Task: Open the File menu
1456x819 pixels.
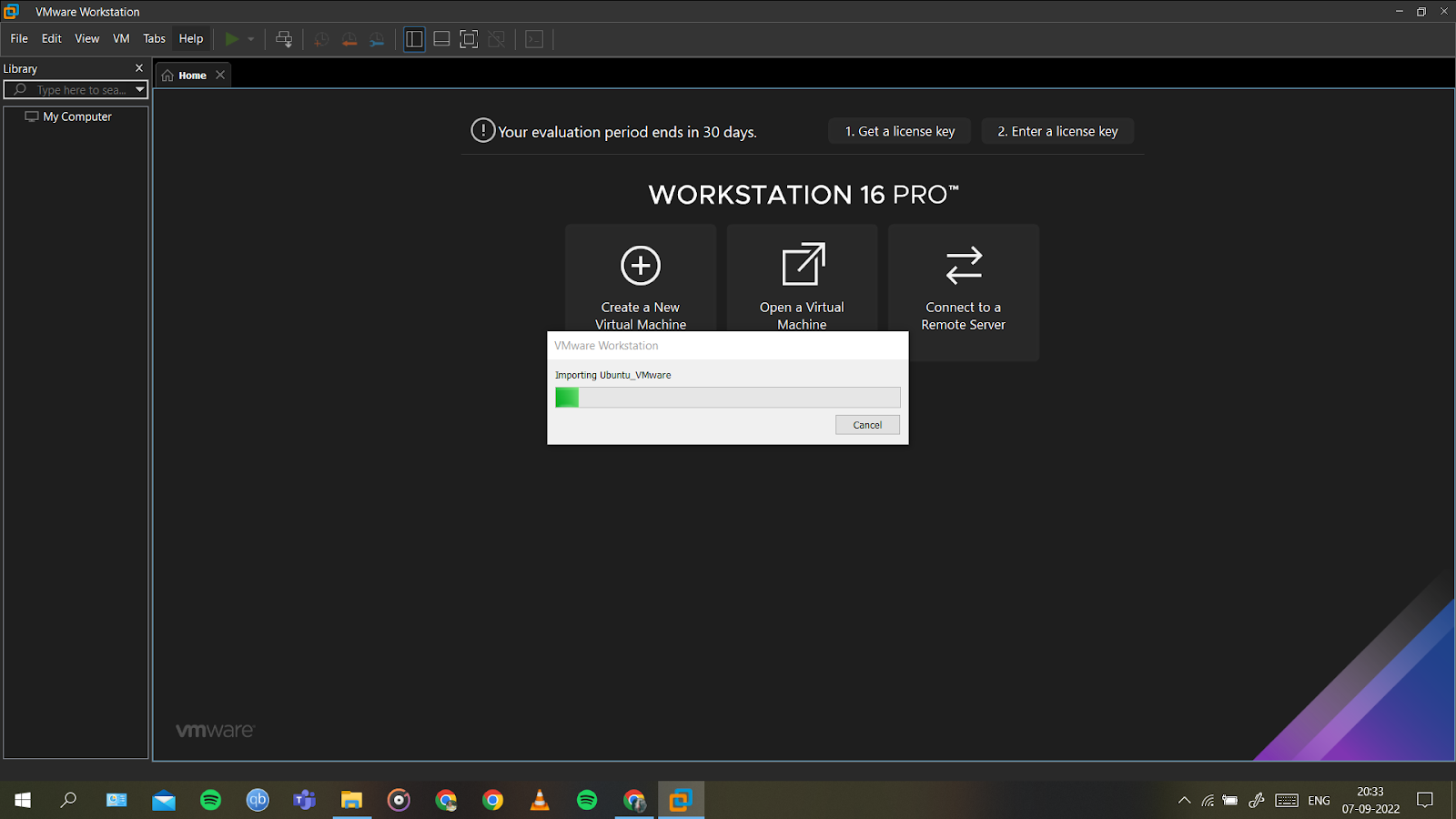Action: point(19,39)
